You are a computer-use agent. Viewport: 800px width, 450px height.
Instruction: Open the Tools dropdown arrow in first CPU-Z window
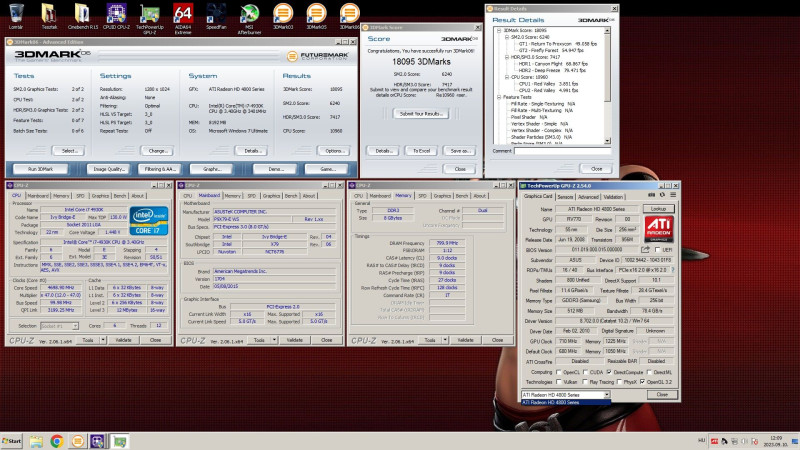(103, 340)
